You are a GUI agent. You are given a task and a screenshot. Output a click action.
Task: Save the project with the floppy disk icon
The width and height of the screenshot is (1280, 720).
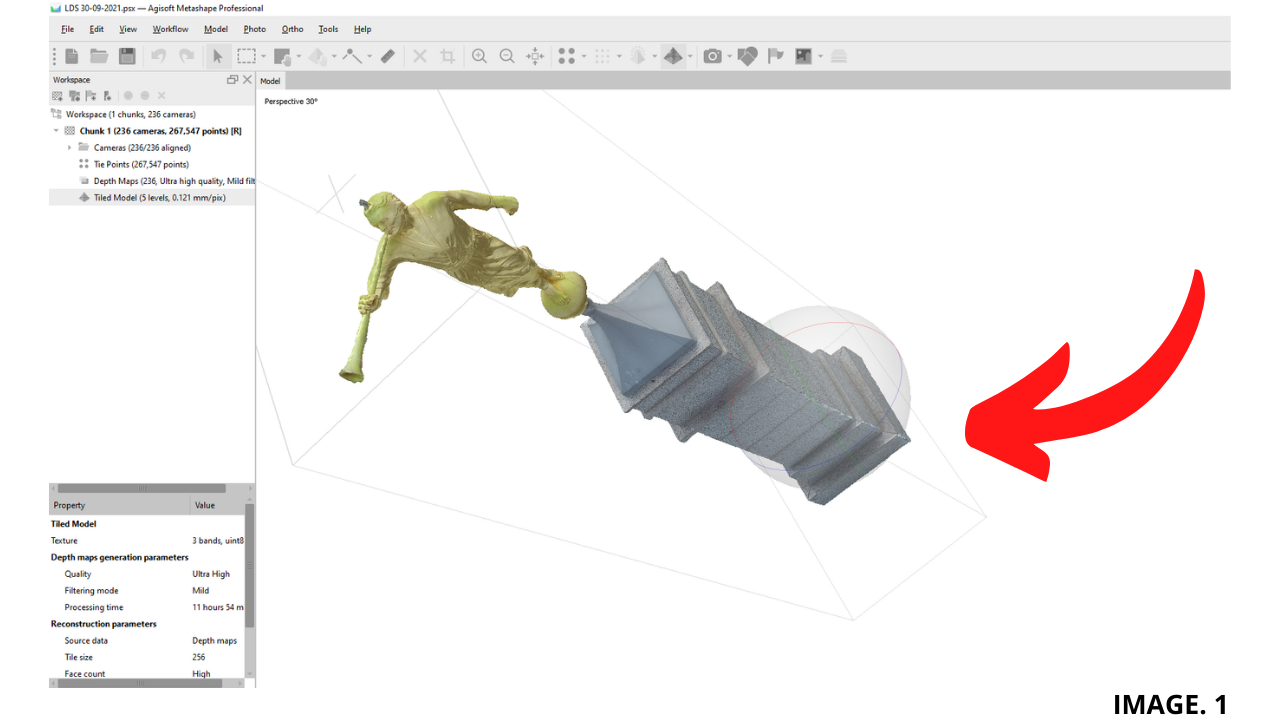point(127,56)
